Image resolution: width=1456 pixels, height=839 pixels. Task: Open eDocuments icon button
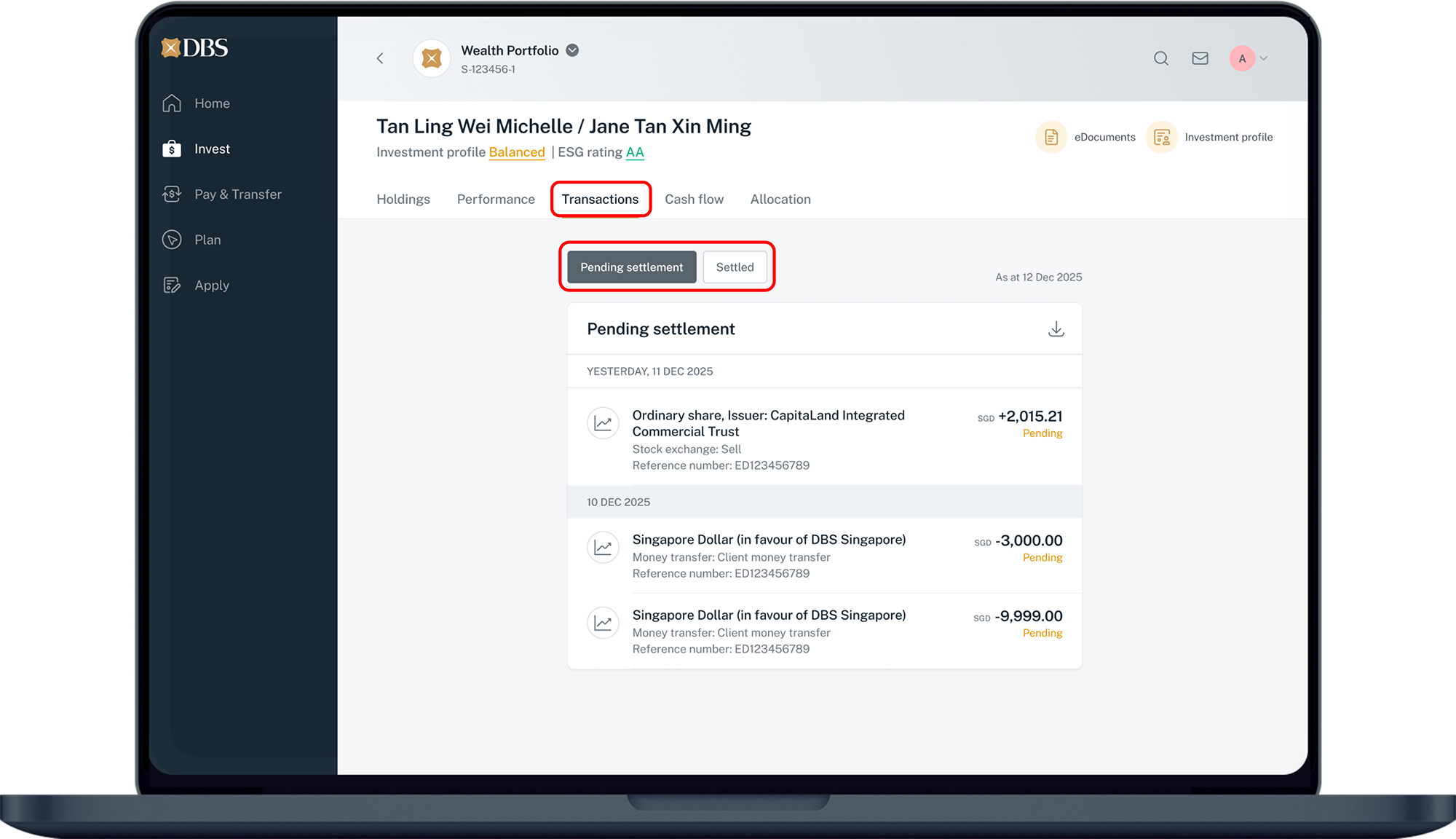[1052, 137]
